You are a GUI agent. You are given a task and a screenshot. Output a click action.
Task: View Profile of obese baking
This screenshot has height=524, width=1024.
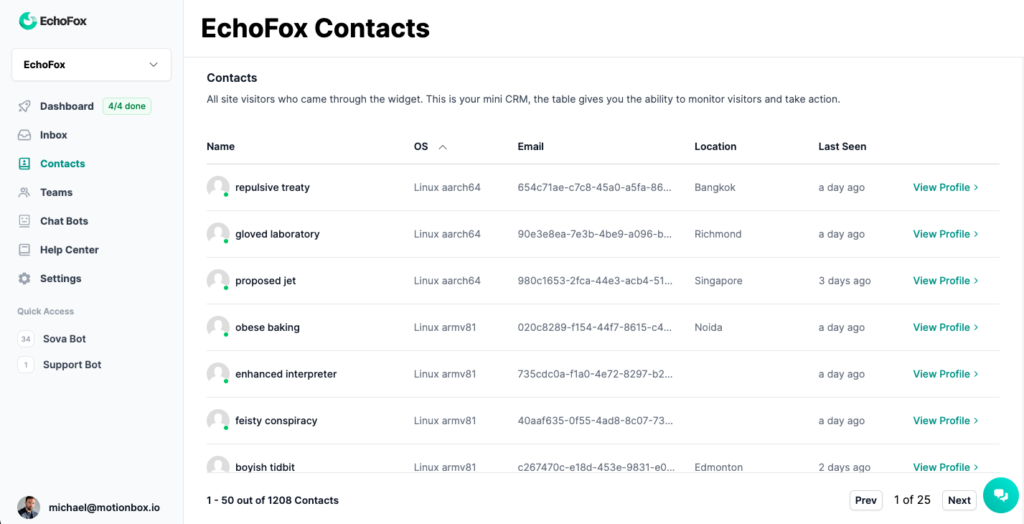(945, 327)
